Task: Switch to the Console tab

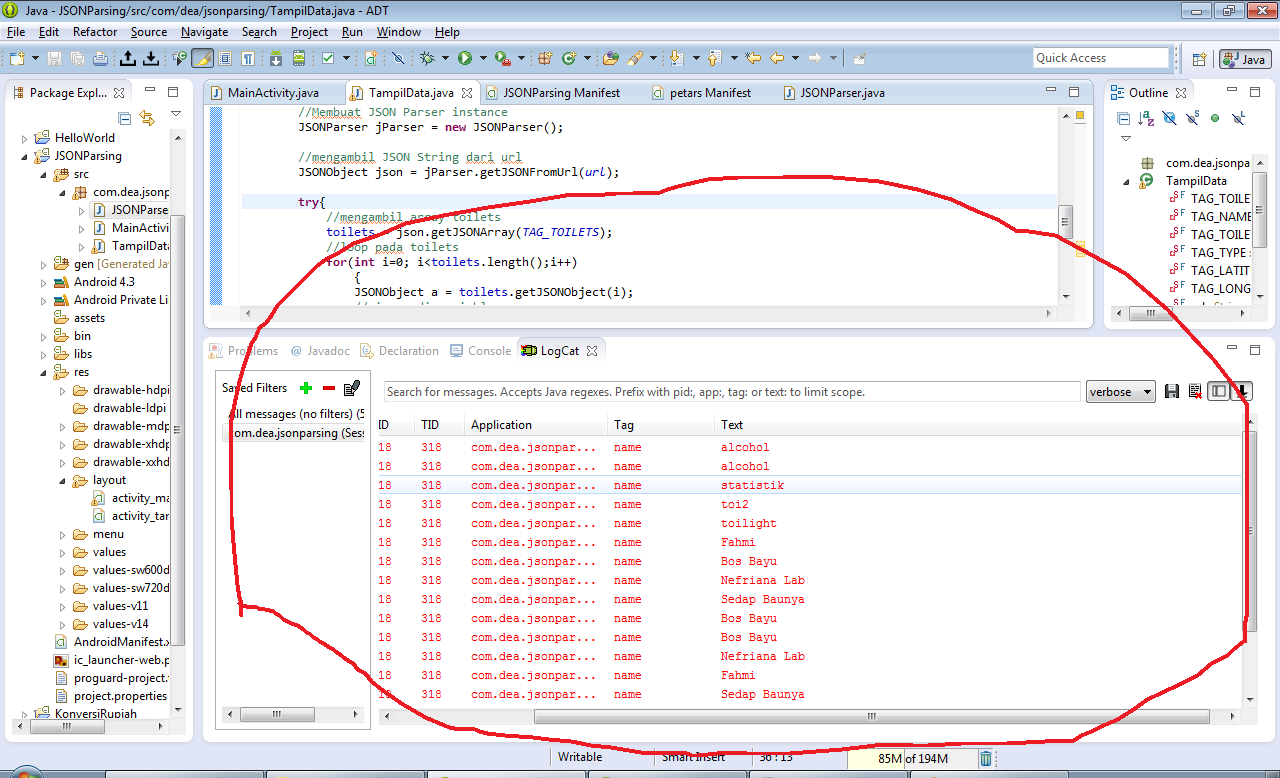Action: (481, 351)
